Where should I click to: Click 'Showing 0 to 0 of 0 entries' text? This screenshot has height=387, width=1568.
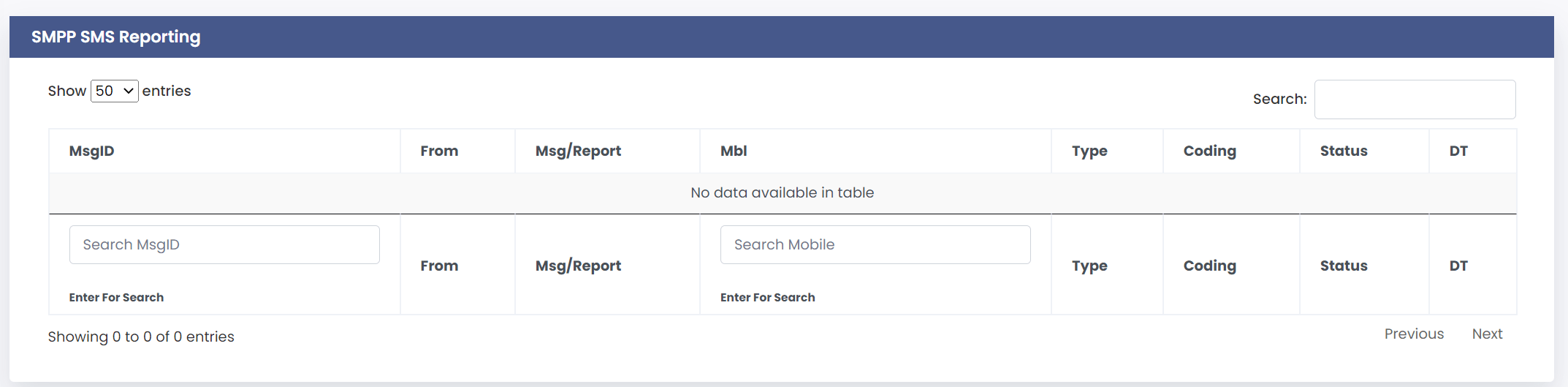tap(141, 337)
